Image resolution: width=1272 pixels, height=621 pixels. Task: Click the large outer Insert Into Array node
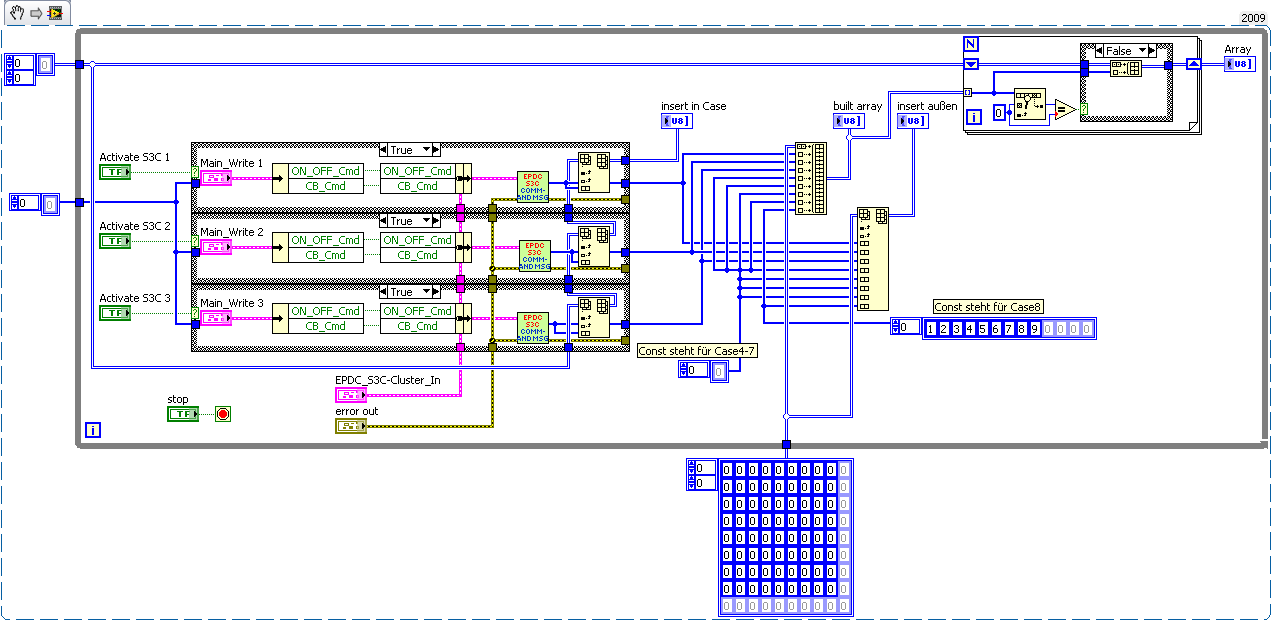click(x=873, y=259)
